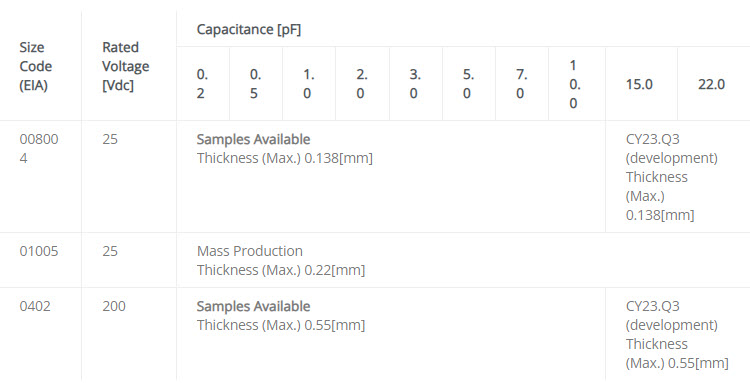Image resolution: width=750 pixels, height=383 pixels.
Task: Click the 0.5 capacitance column header
Action: (255, 84)
